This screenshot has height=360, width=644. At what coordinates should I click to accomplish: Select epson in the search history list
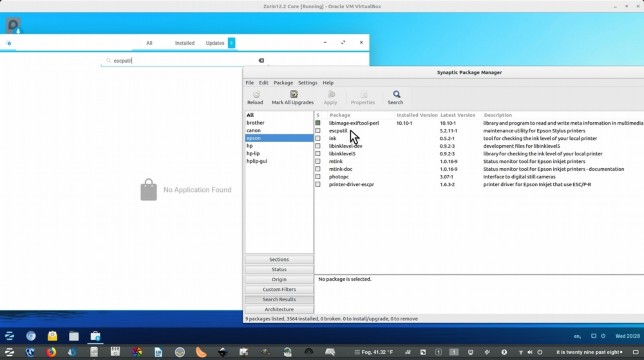pyautogui.click(x=279, y=138)
